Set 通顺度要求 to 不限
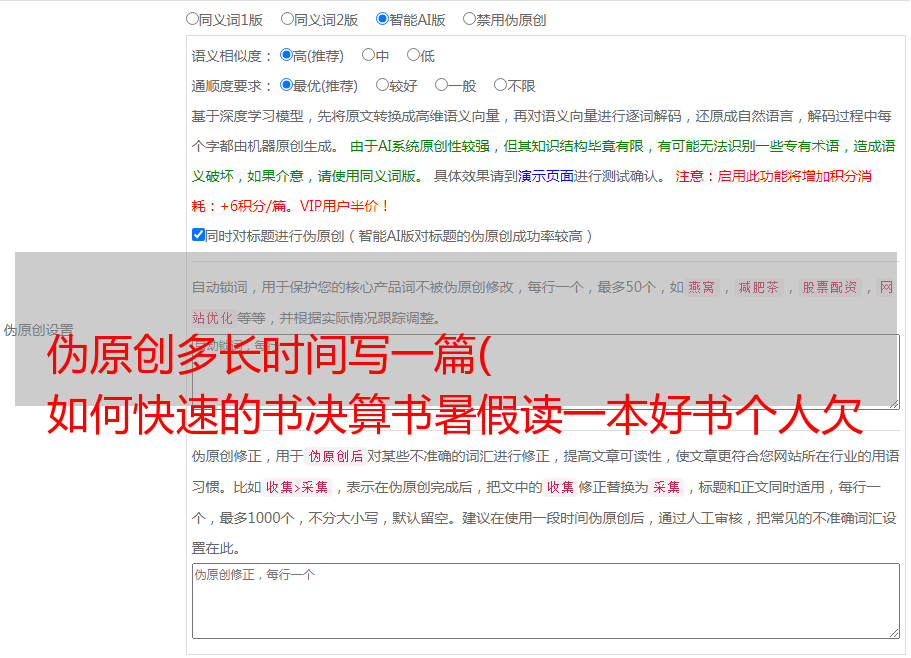 point(500,85)
